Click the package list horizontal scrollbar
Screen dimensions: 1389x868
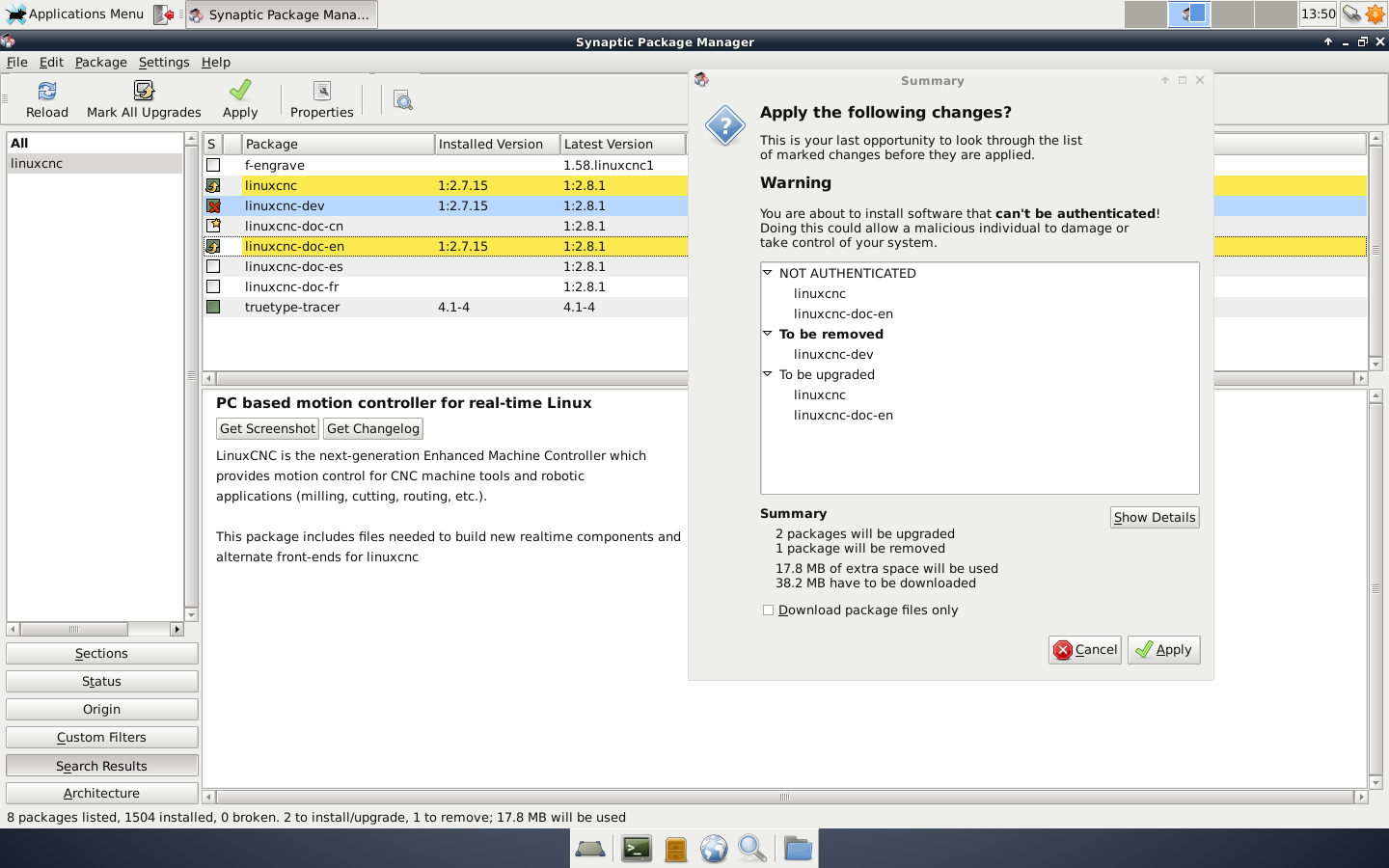pyautogui.click(x=446, y=378)
